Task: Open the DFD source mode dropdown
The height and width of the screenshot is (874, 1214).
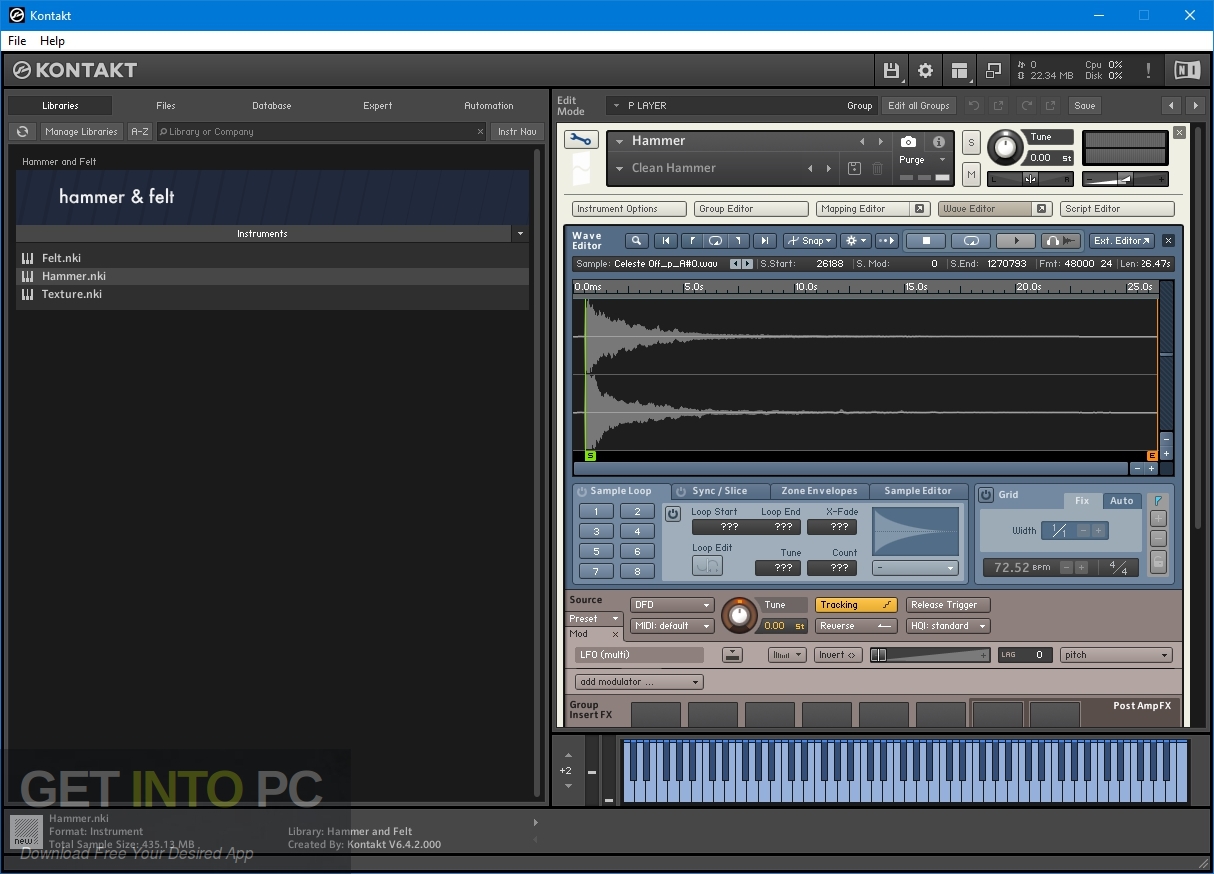Action: click(672, 604)
